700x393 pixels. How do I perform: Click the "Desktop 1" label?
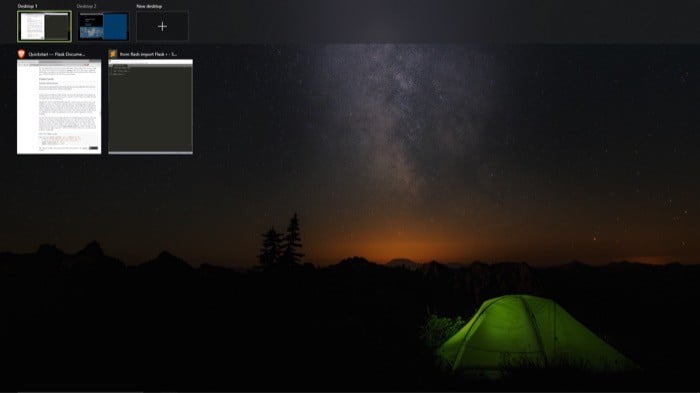tap(28, 6)
